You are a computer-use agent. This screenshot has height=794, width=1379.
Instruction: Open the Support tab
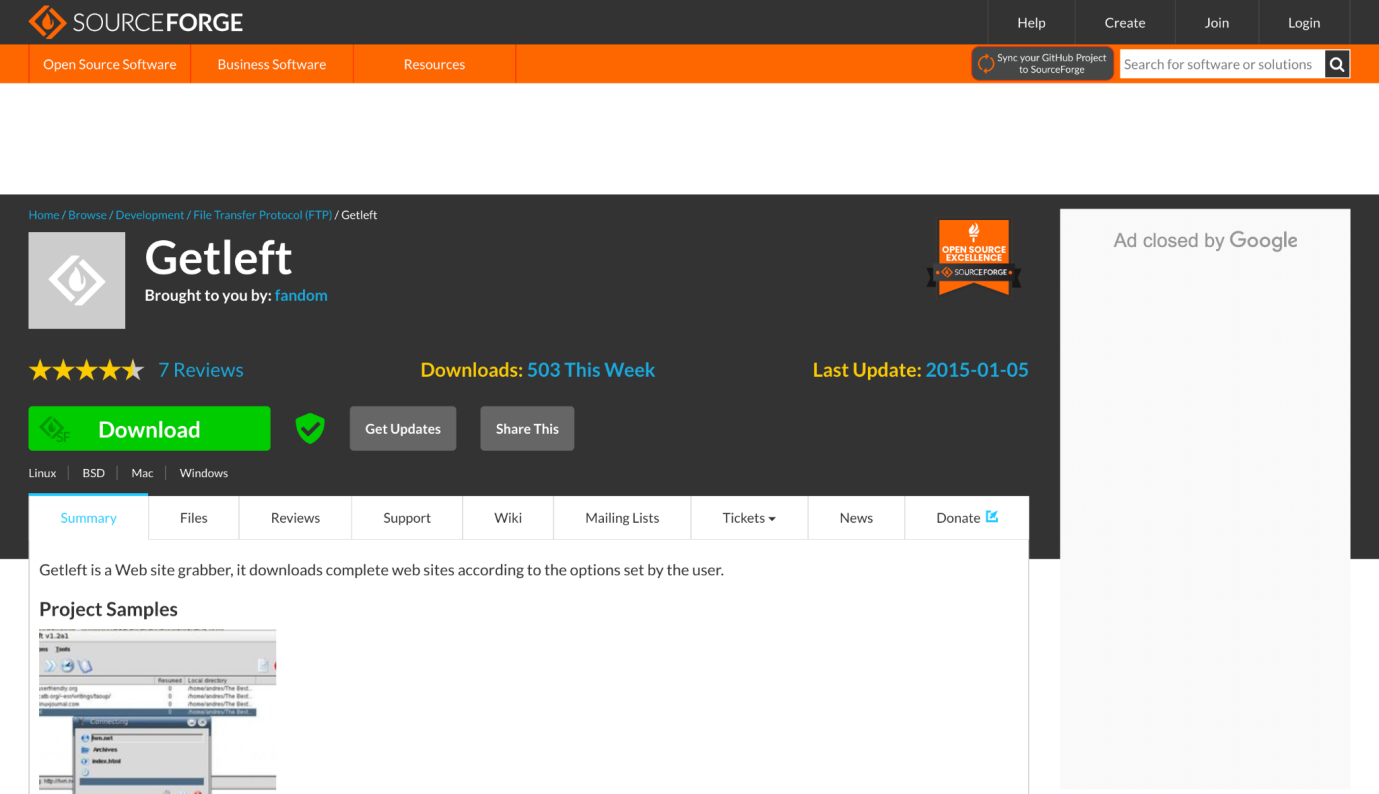tap(407, 518)
